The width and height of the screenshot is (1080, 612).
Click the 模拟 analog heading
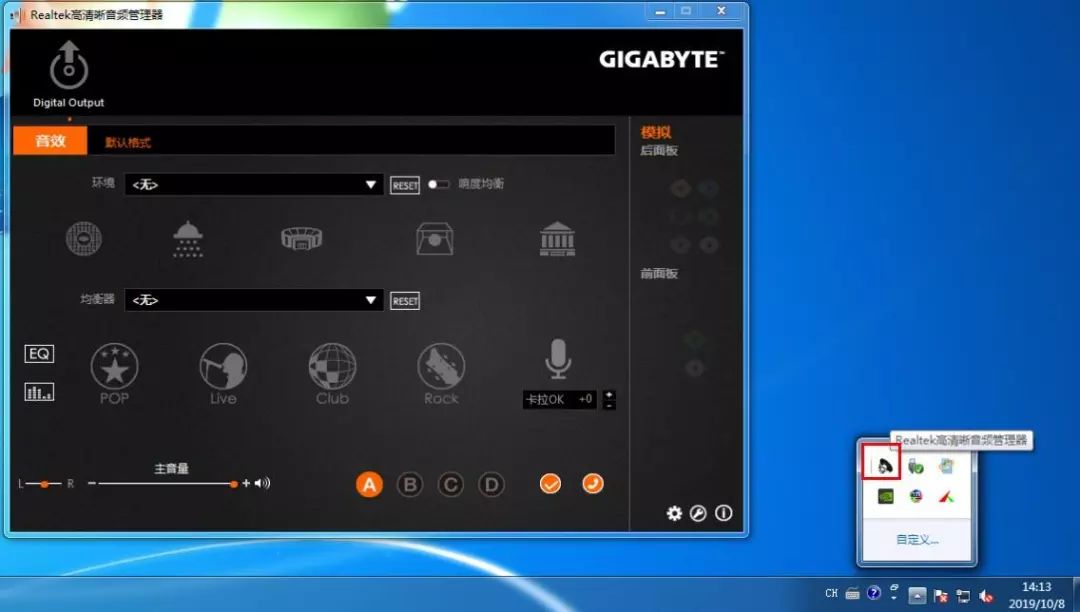pyautogui.click(x=656, y=132)
